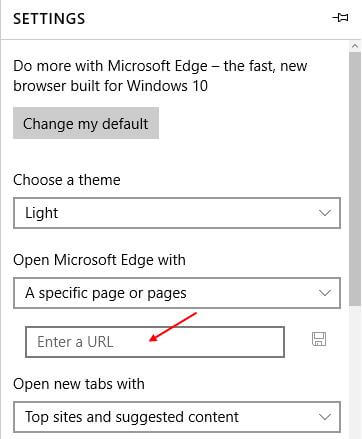Image resolution: width=362 pixels, height=439 pixels.
Task: Pin the Settings pane open
Action: (x=340, y=18)
